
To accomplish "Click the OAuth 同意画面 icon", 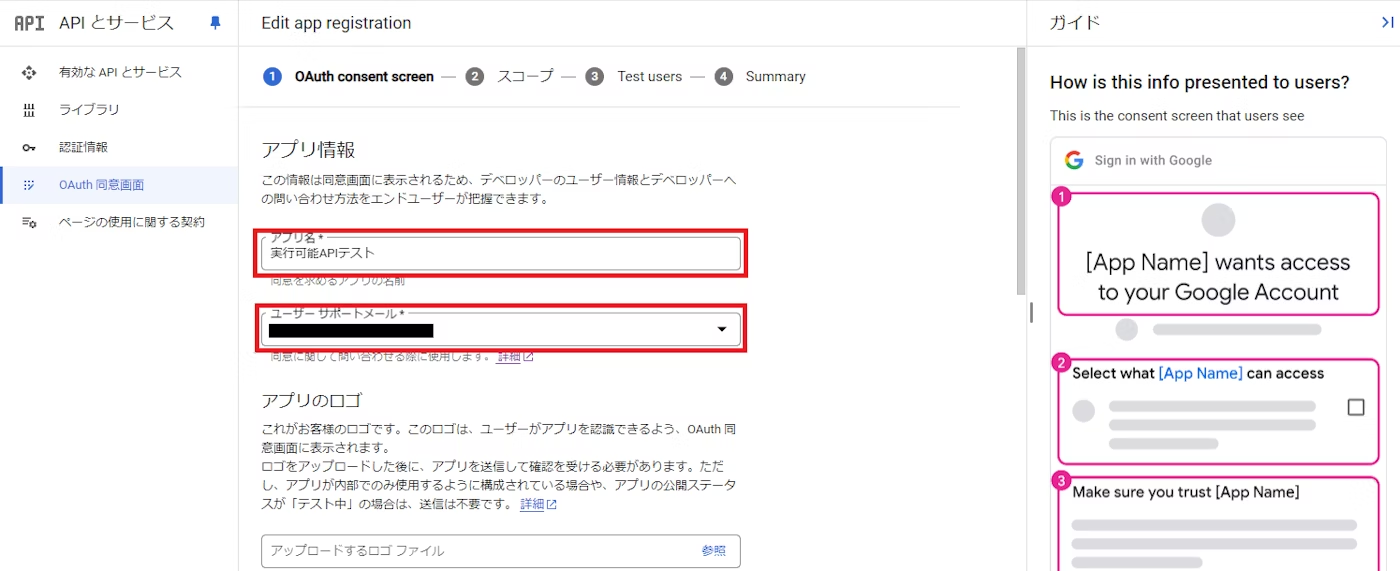I will (x=29, y=185).
